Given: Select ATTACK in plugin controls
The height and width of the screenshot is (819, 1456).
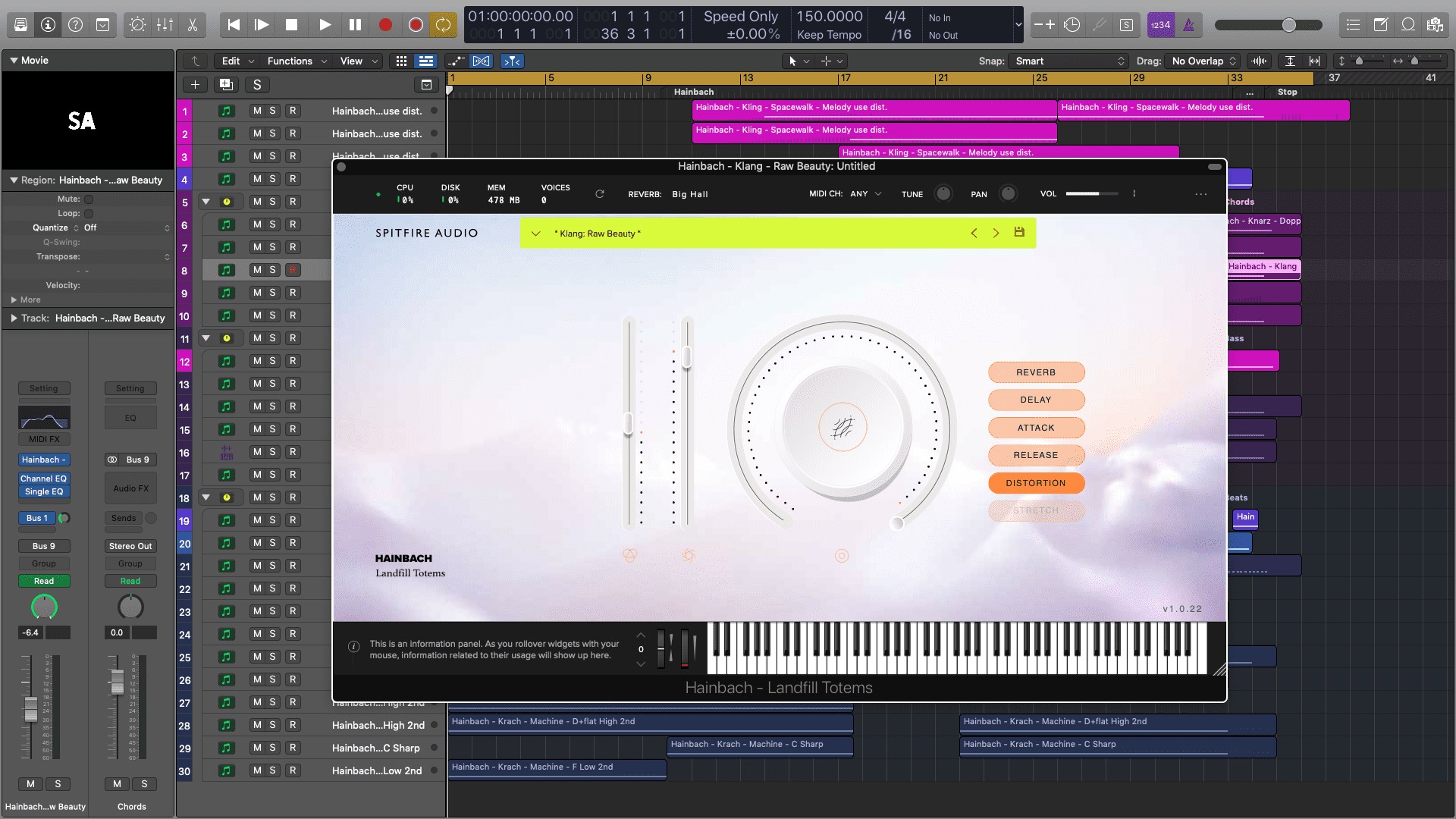Looking at the screenshot, I should coord(1036,428).
